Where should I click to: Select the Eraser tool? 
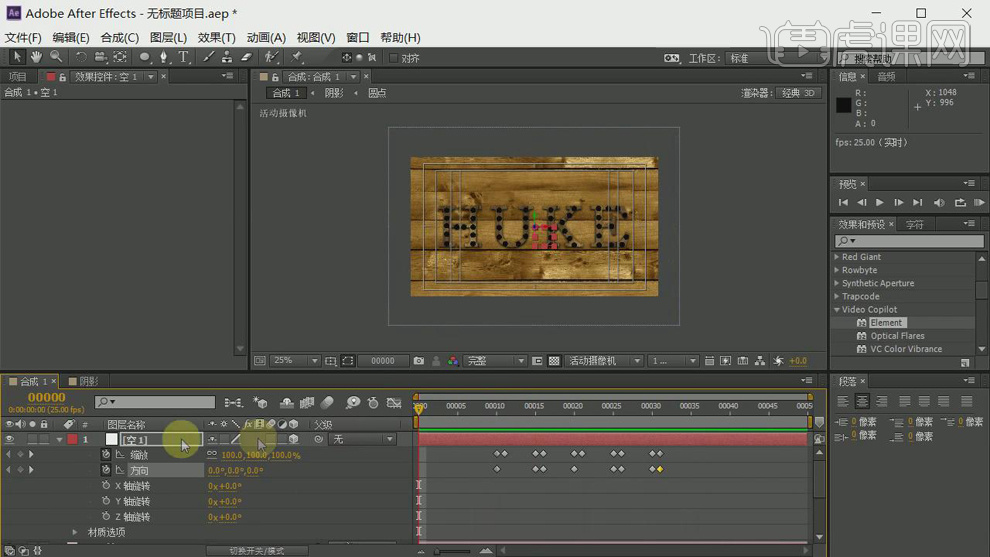pos(247,57)
